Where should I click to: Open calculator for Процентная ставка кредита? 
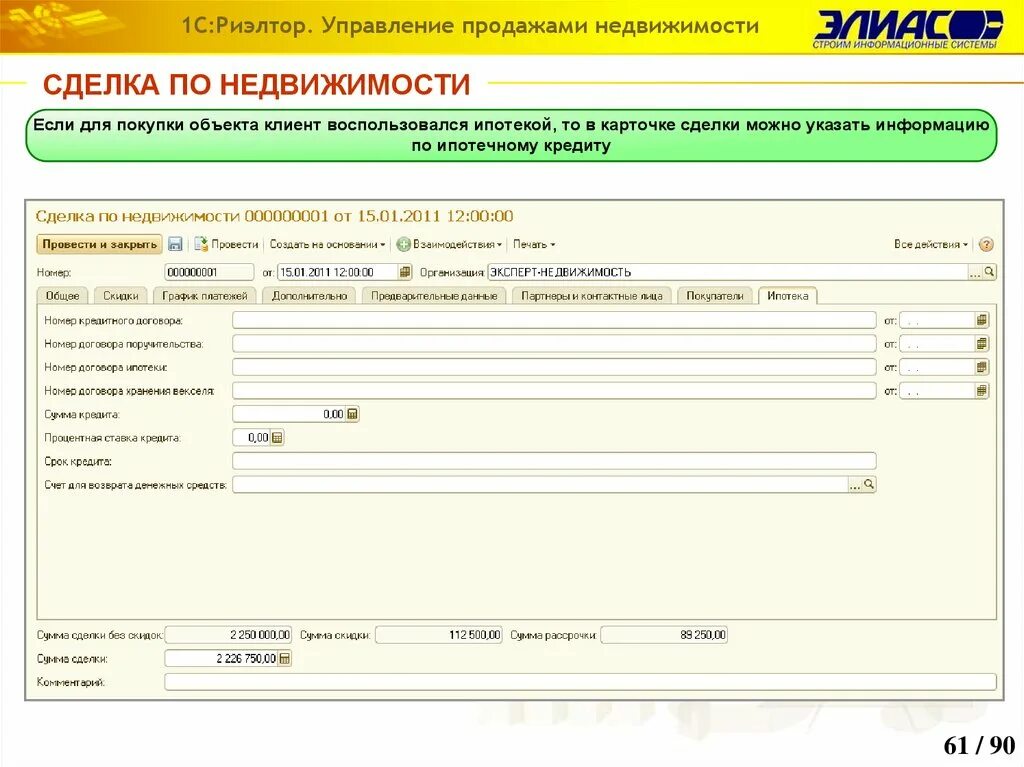pos(277,438)
